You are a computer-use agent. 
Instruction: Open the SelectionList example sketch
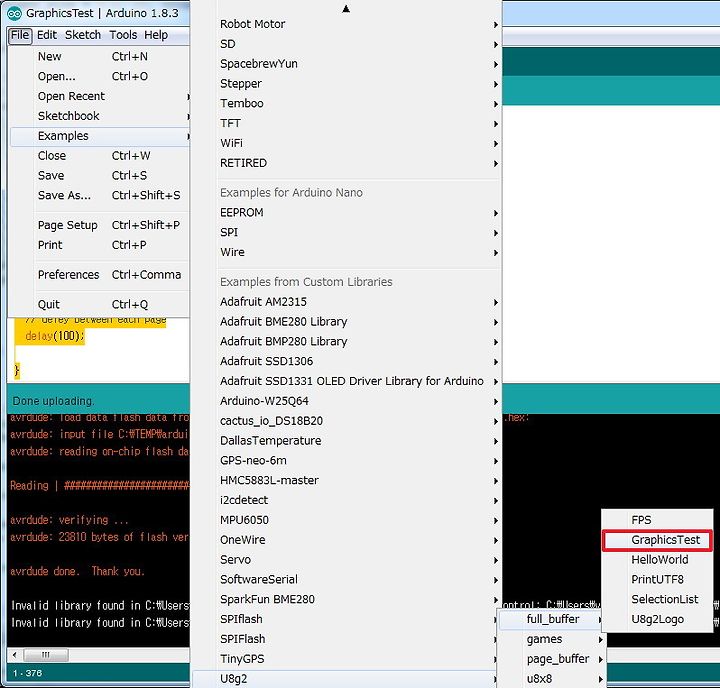tap(658, 599)
